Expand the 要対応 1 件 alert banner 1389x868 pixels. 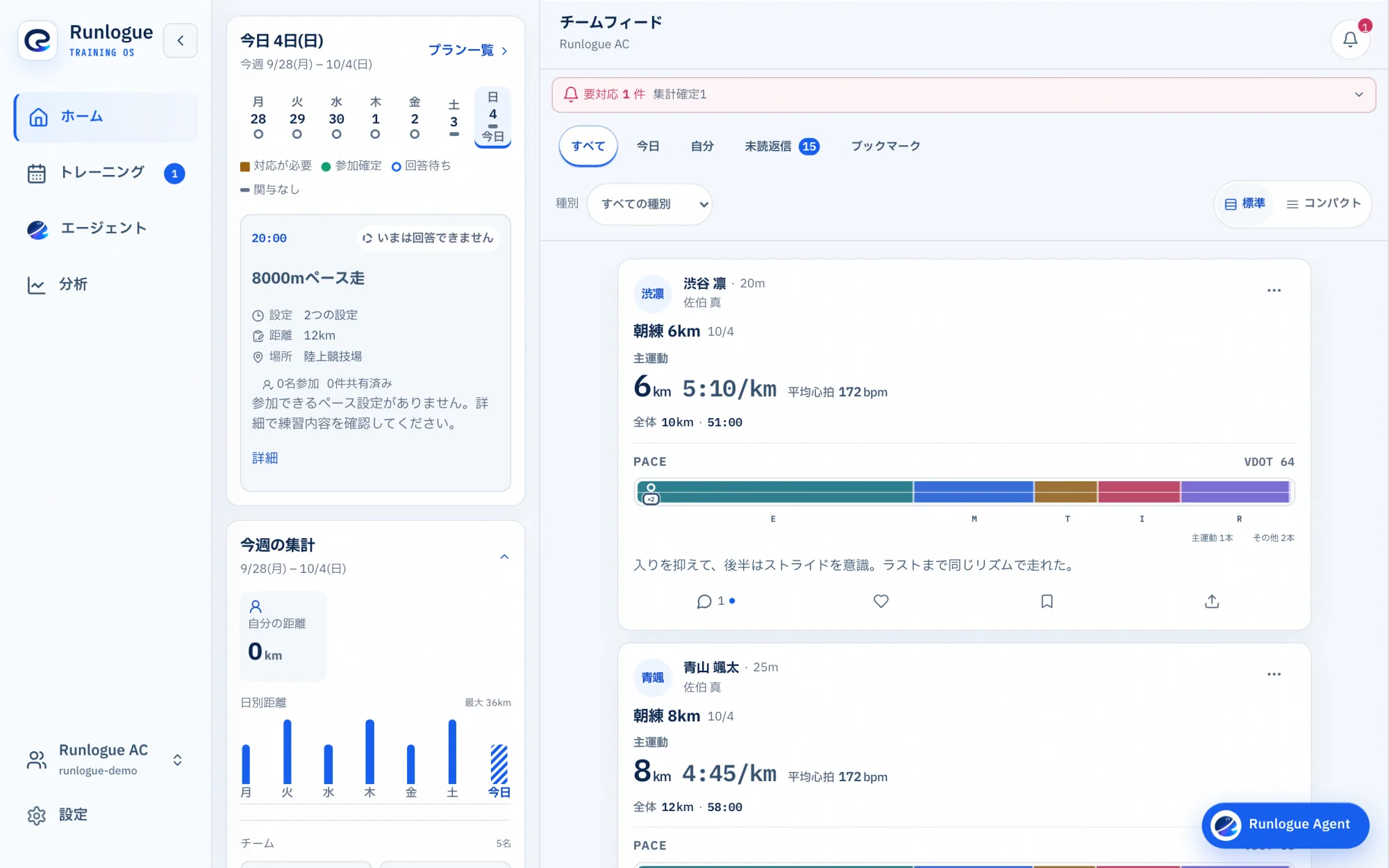(964, 94)
